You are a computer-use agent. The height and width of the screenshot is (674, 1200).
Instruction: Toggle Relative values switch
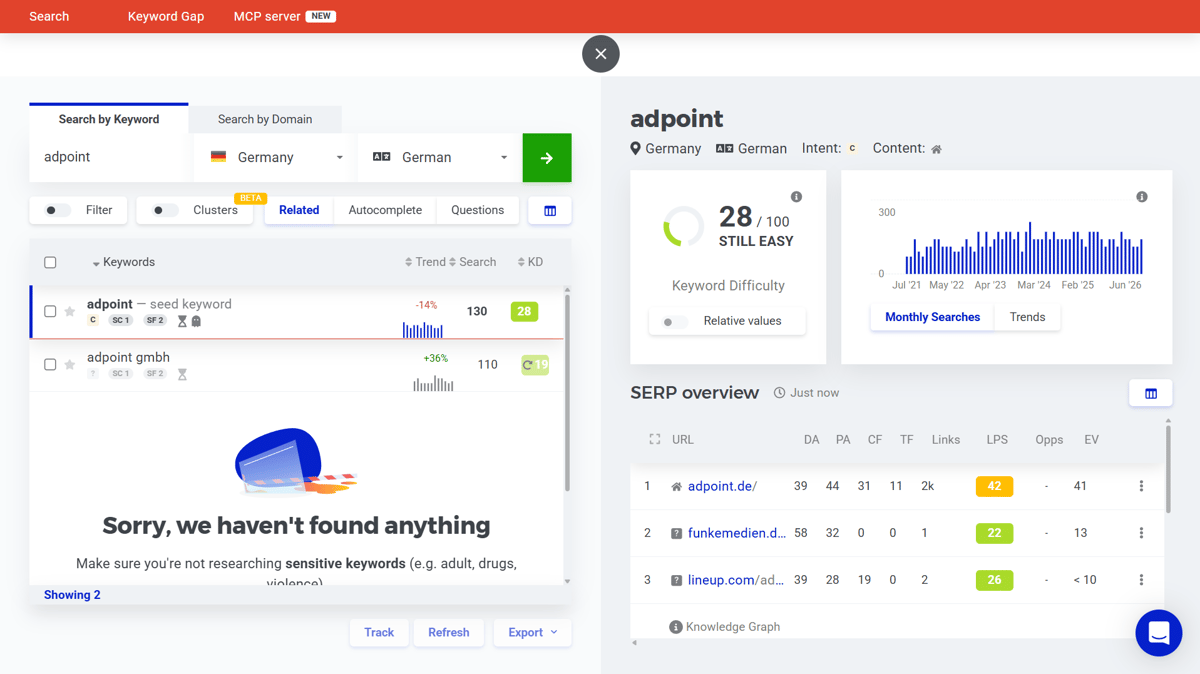coord(675,322)
